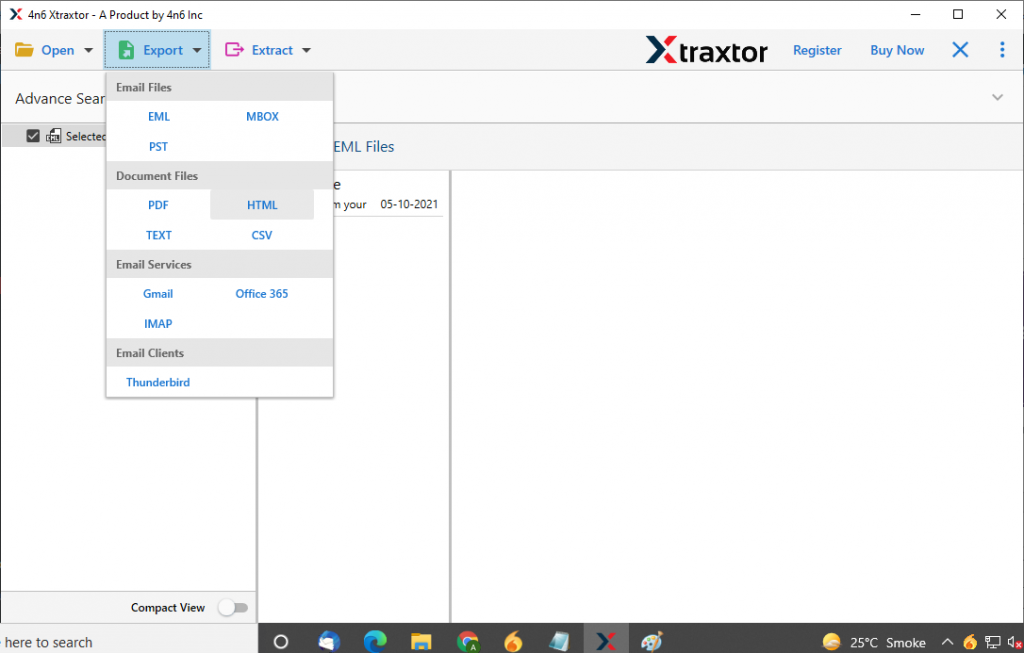Screen dimensions: 1024x653
Task: Open the Extract dropdown arrow
Action: (x=305, y=49)
